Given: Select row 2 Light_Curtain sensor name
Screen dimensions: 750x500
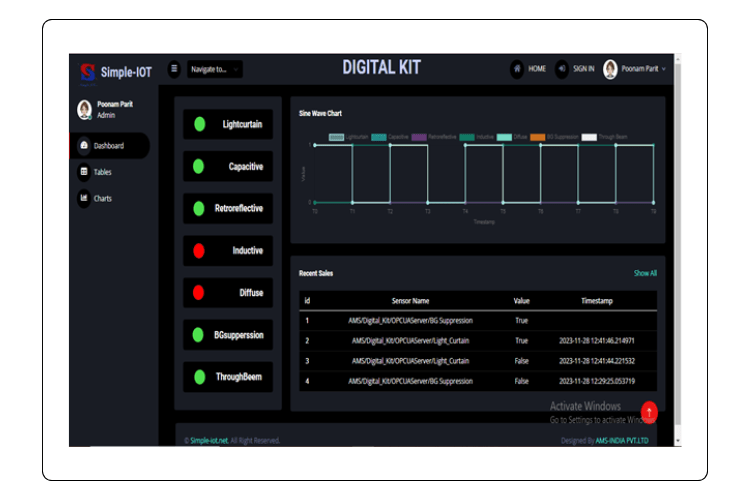Looking at the screenshot, I should (x=410, y=341).
